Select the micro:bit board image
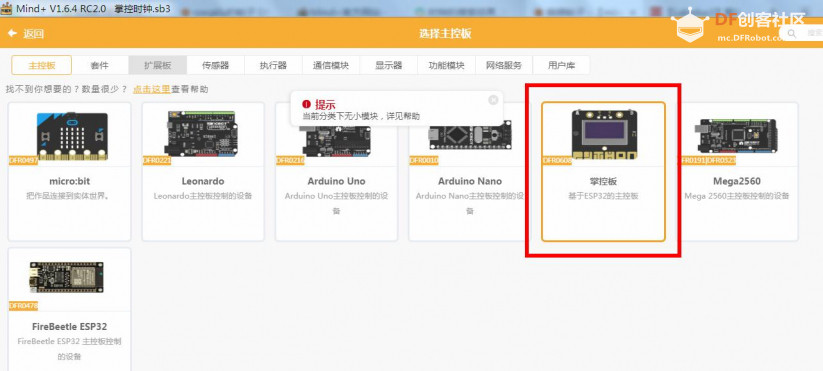The height and width of the screenshot is (371, 823). click(x=72, y=136)
